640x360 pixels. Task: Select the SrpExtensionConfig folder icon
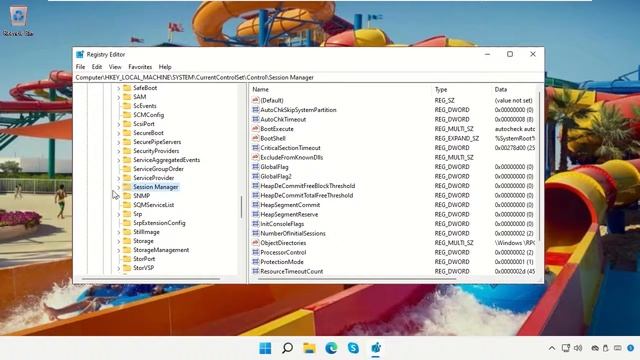(x=127, y=222)
